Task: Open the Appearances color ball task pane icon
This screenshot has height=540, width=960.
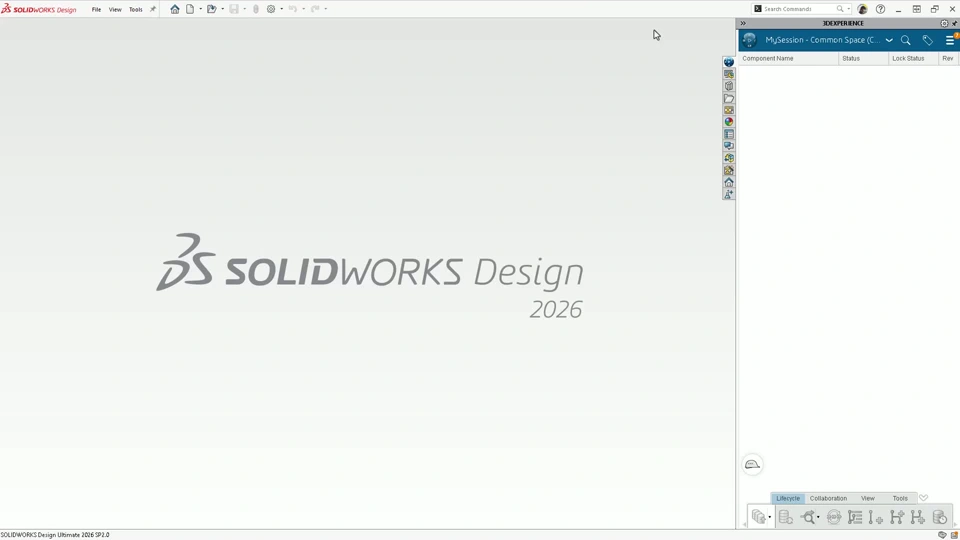Action: click(x=729, y=122)
